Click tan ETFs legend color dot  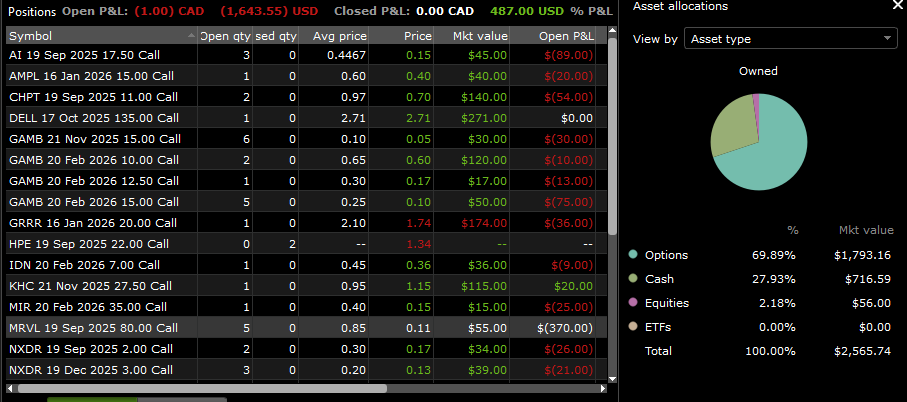pyautogui.click(x=633, y=327)
